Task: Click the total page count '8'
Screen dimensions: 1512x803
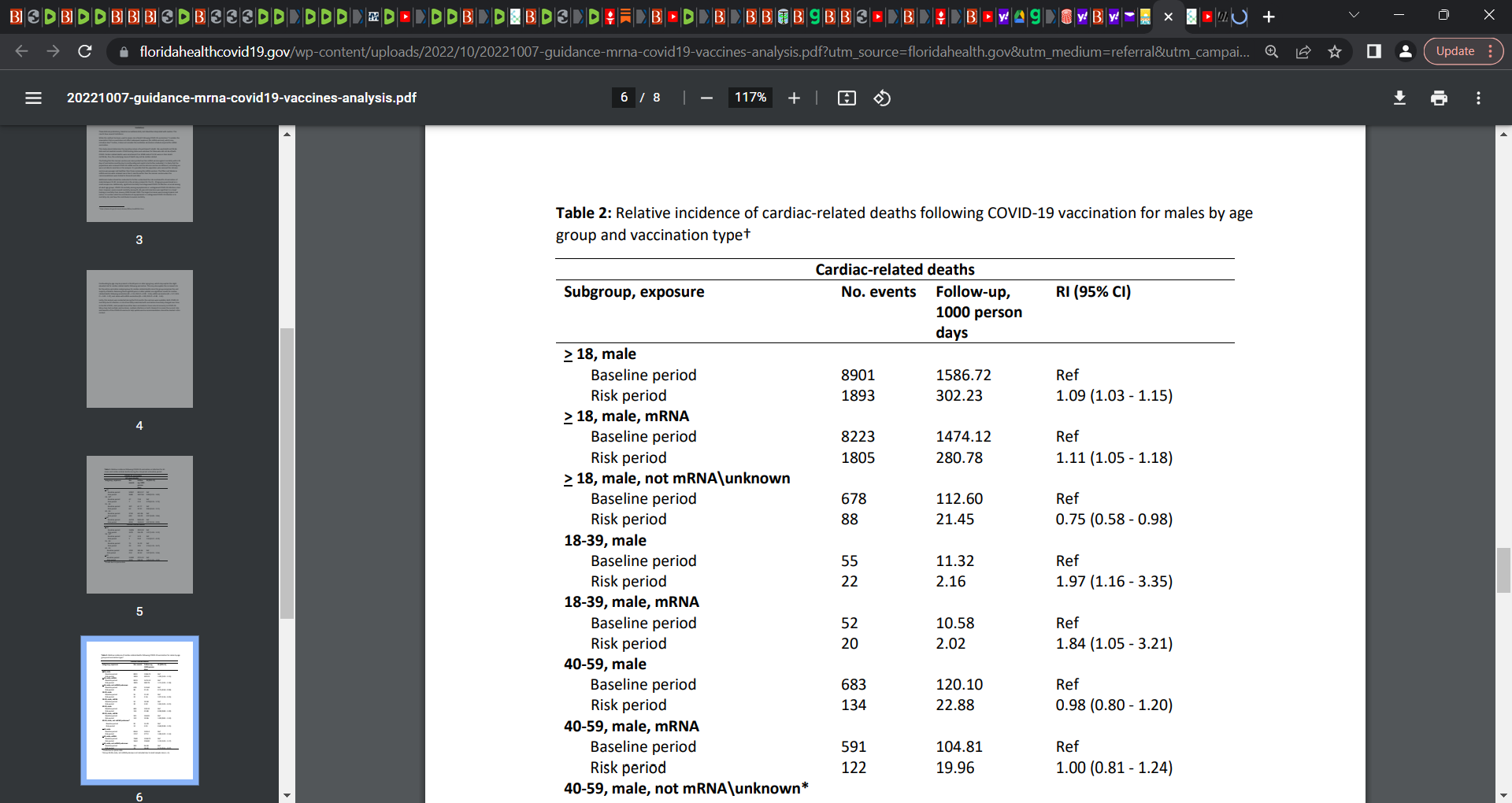Action: click(x=656, y=98)
